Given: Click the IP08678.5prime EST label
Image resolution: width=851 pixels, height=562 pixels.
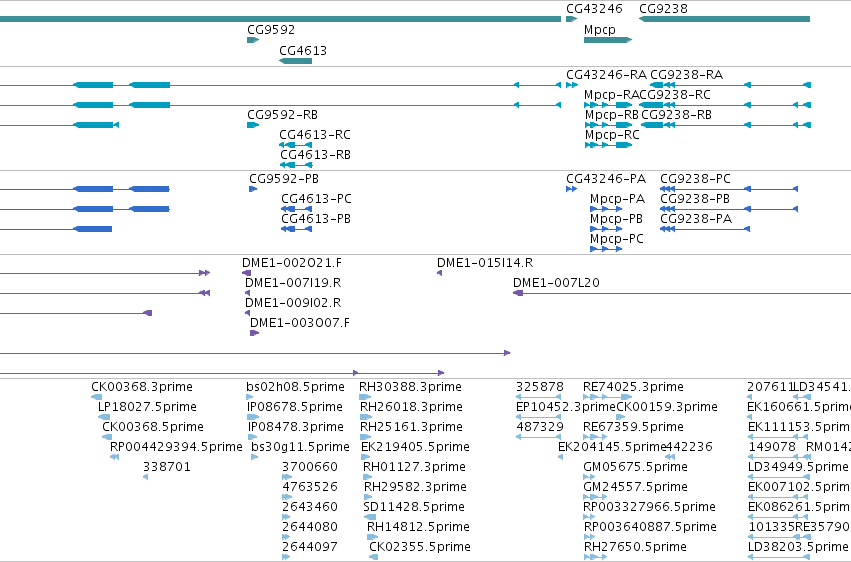Looking at the screenshot, I should click(295, 407).
